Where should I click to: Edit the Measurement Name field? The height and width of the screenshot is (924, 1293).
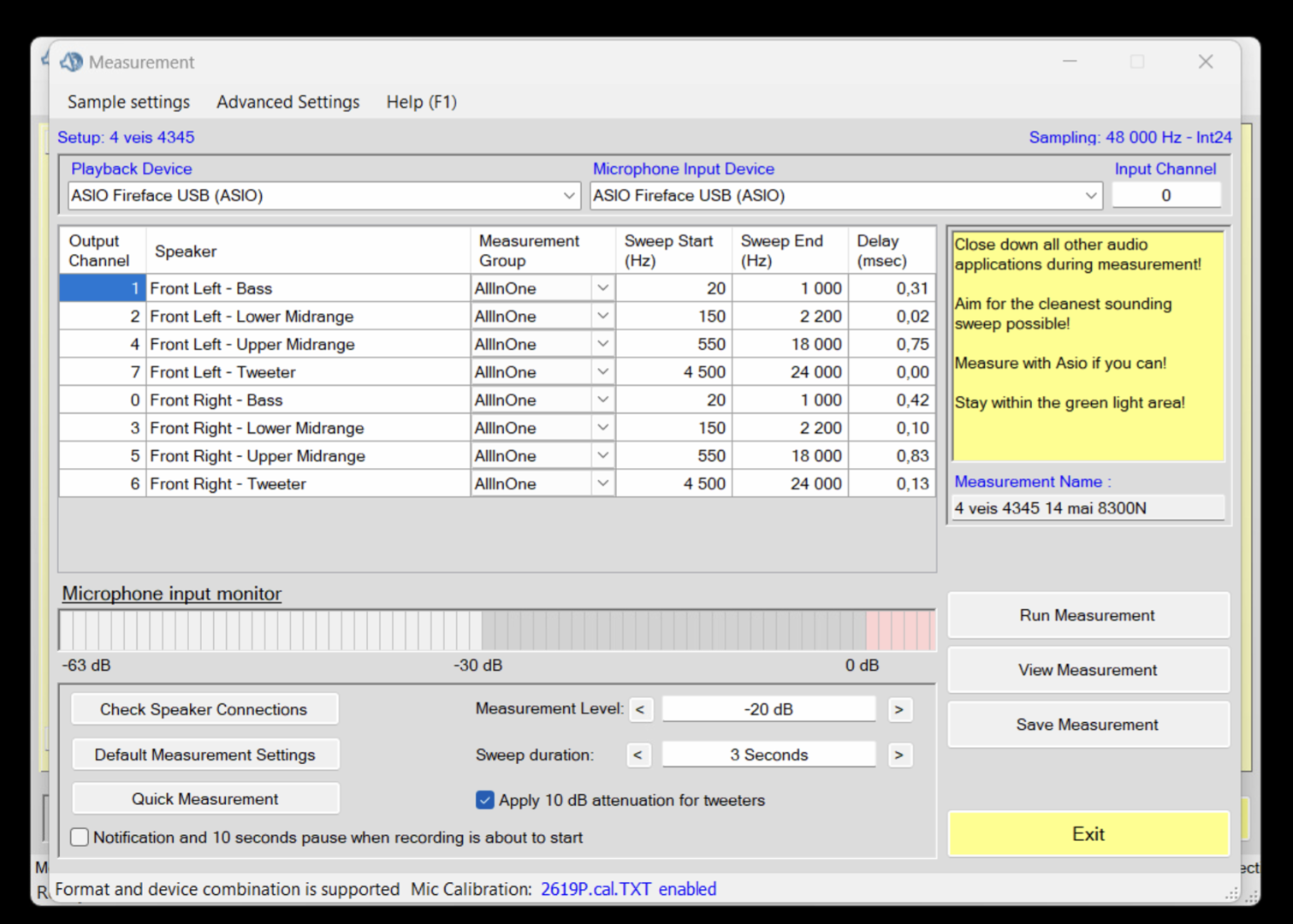click(x=1088, y=508)
